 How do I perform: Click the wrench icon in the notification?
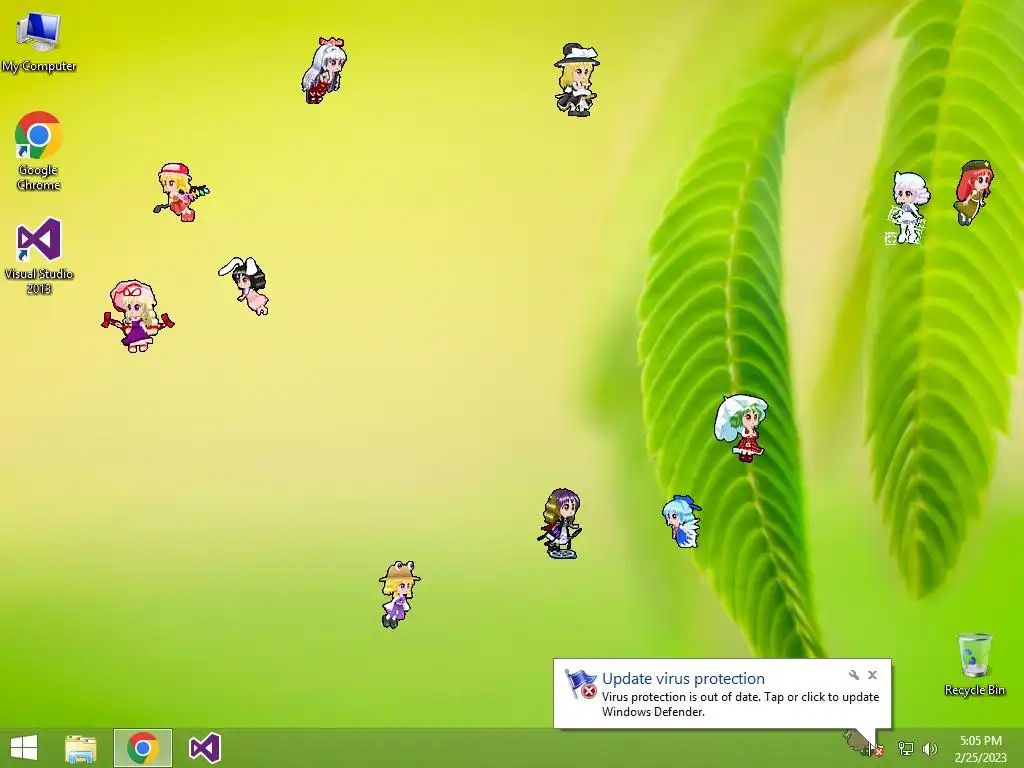[x=854, y=675]
